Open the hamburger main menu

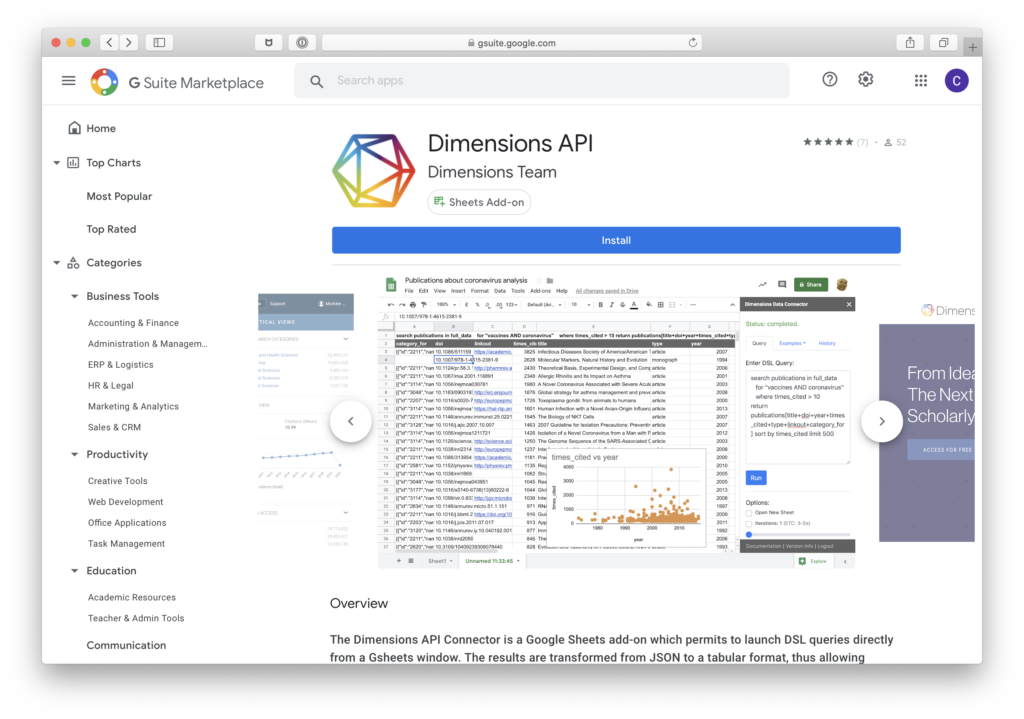[68, 81]
